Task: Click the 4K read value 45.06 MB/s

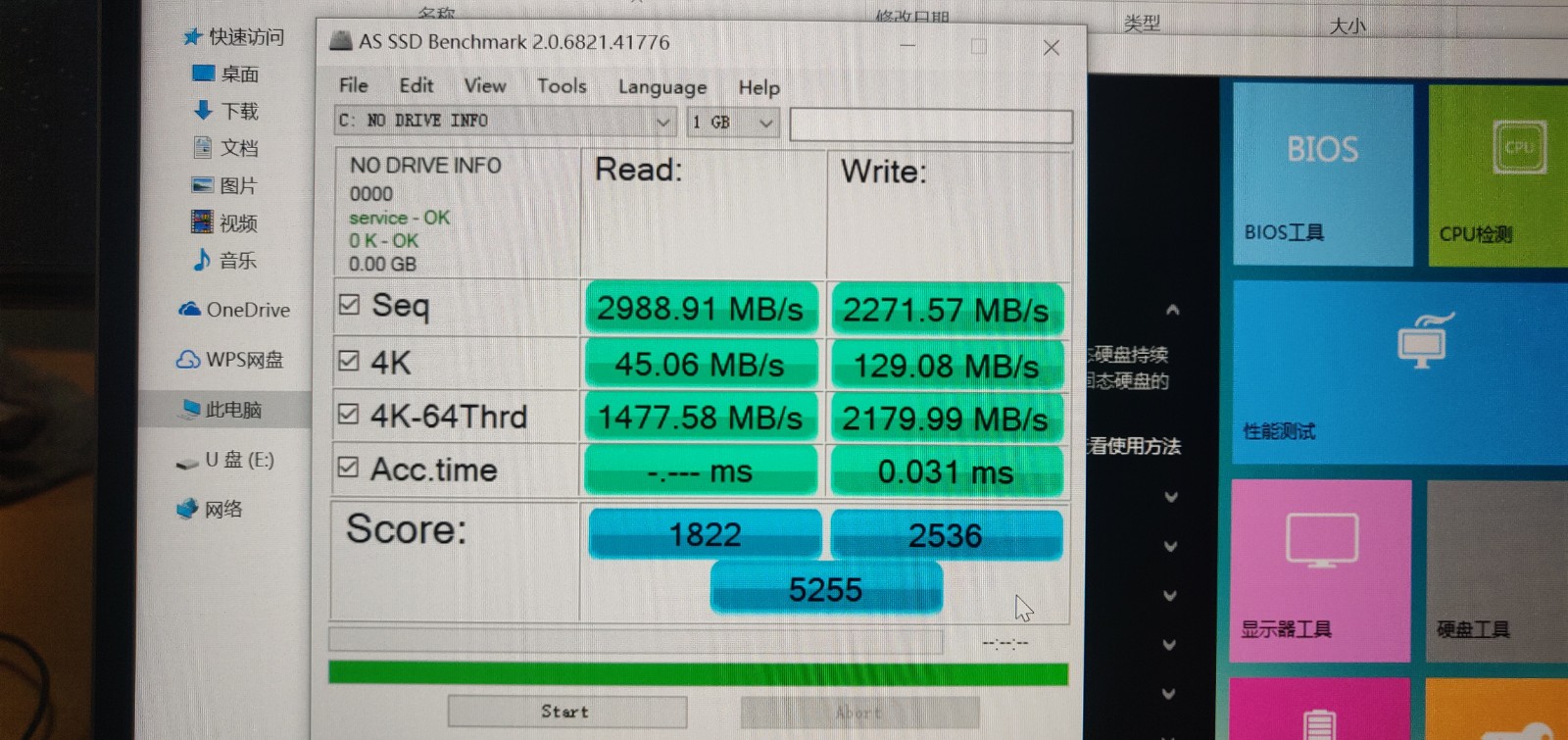Action: 700,364
